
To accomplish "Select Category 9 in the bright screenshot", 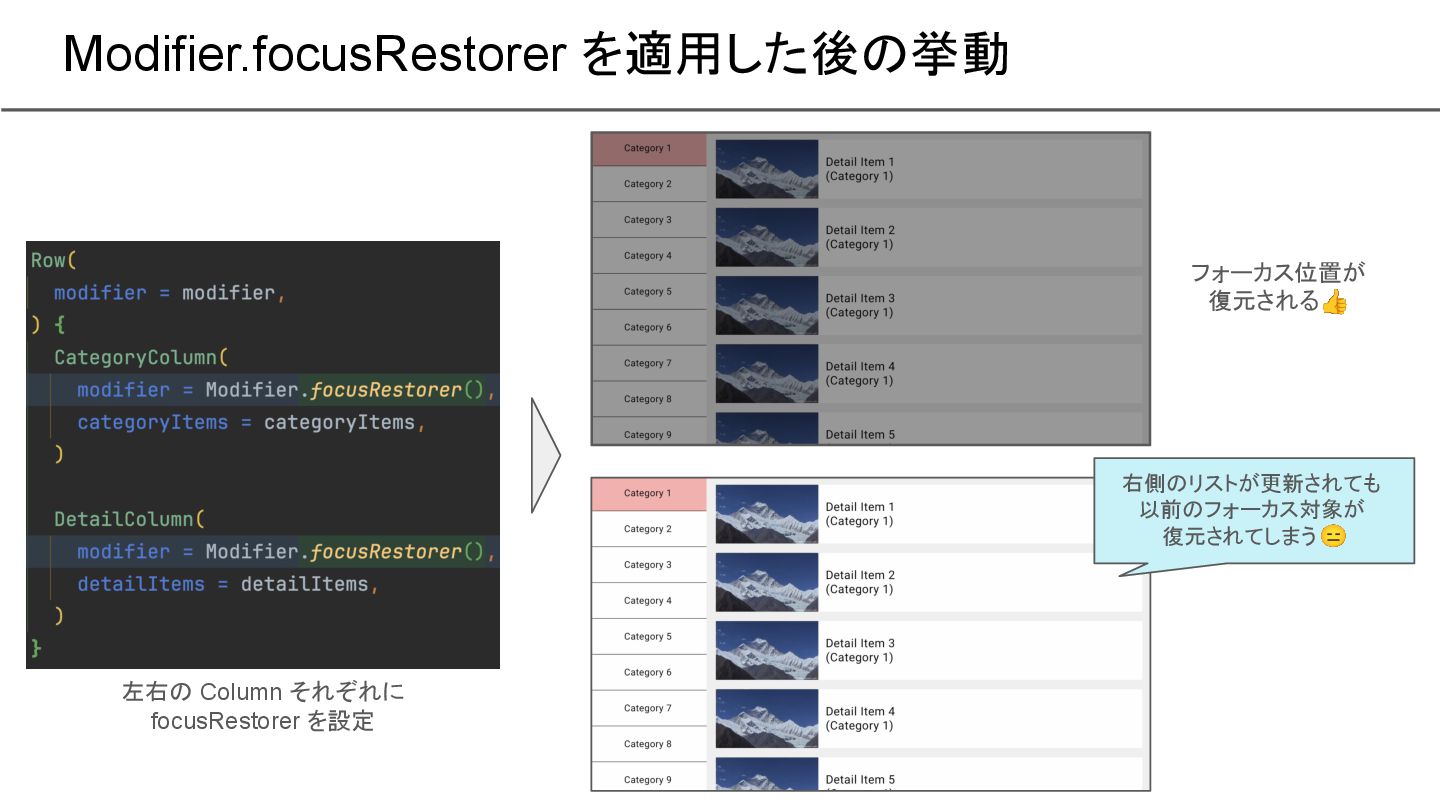I will click(x=649, y=777).
